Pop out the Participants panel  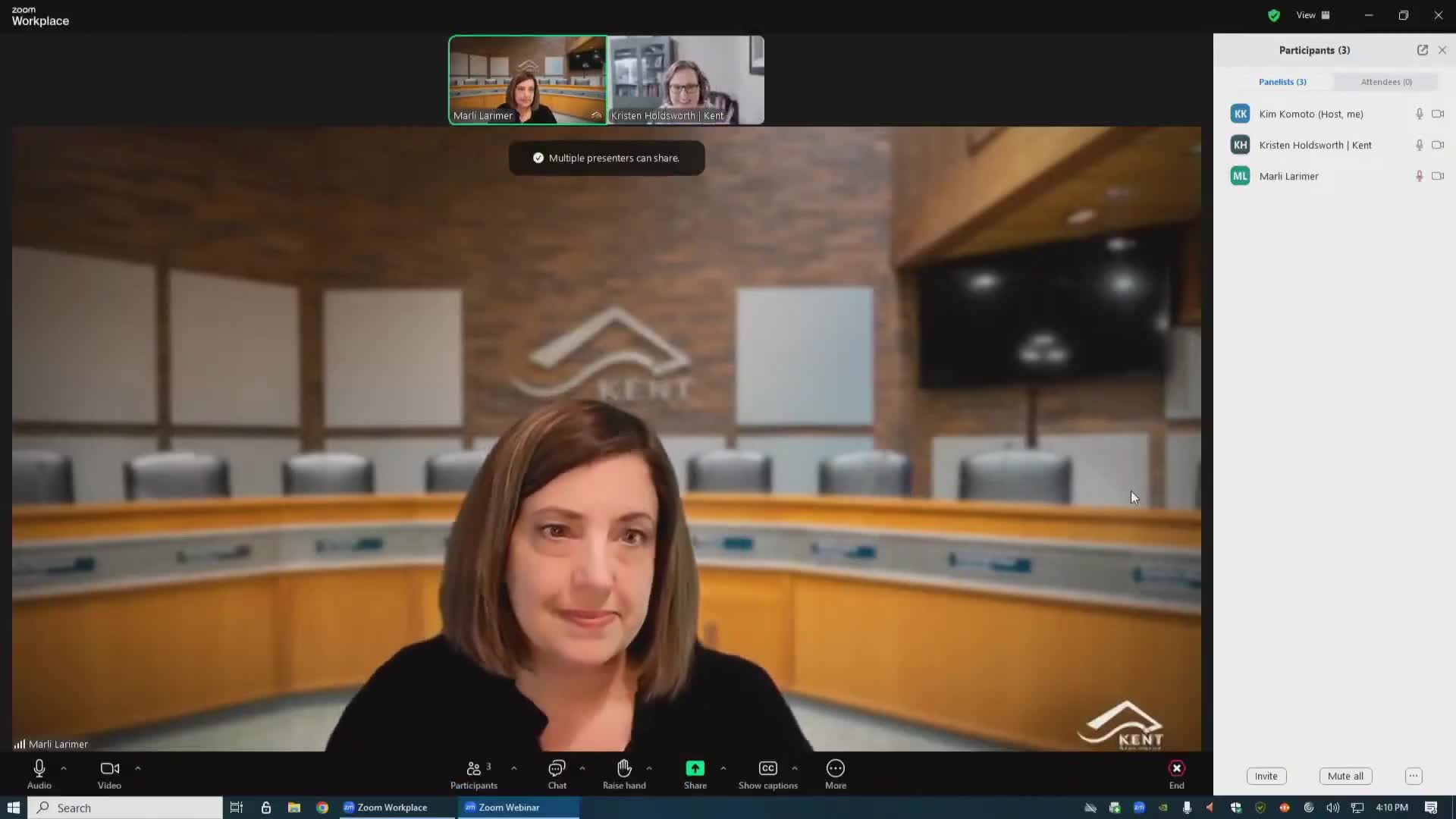click(1422, 50)
